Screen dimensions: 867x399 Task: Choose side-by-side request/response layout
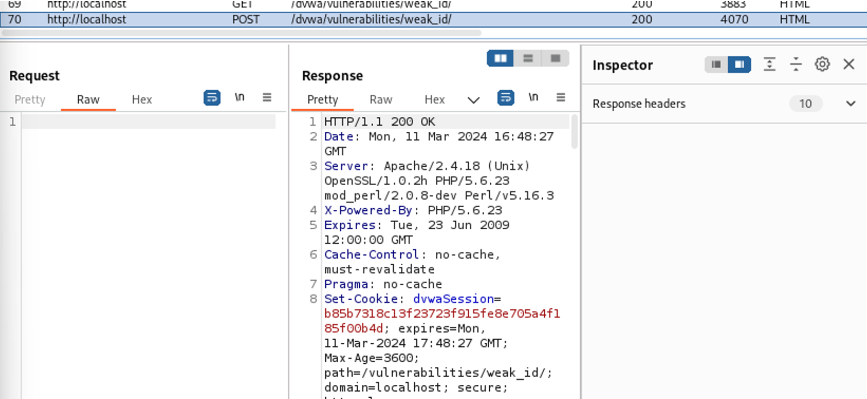[x=500, y=58]
